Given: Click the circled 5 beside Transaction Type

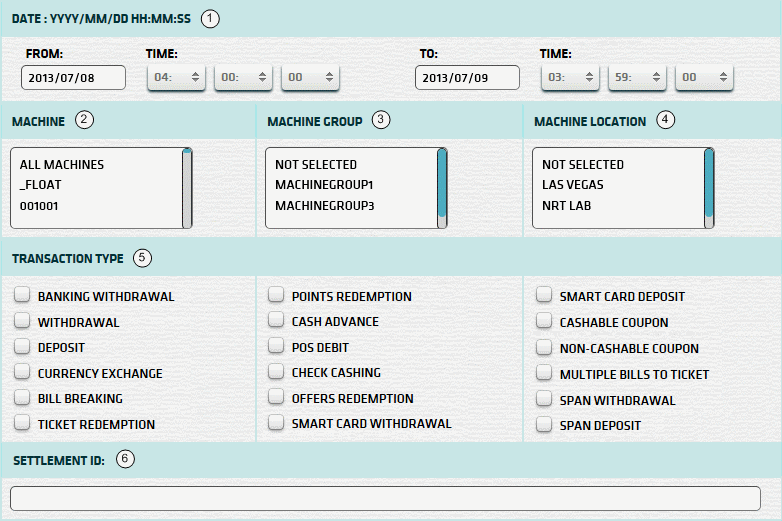Looking at the screenshot, I should click(142, 258).
